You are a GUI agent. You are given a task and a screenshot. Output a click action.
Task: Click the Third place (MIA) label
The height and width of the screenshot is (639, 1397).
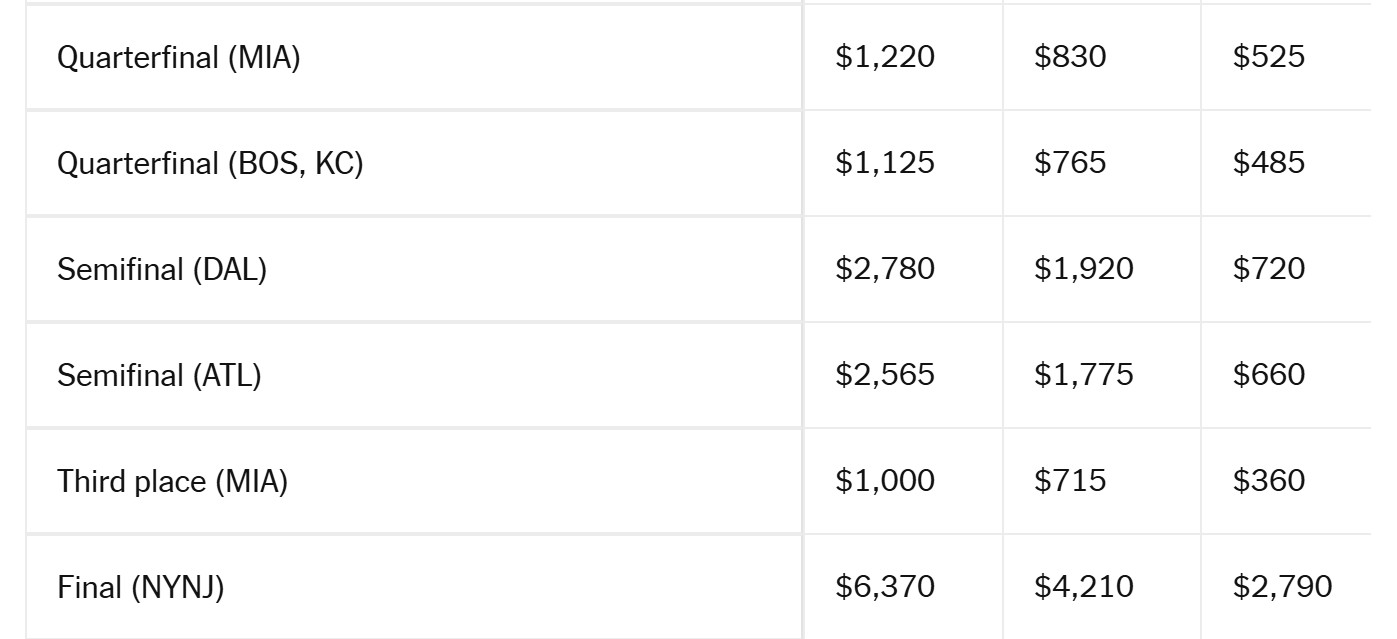[173, 481]
